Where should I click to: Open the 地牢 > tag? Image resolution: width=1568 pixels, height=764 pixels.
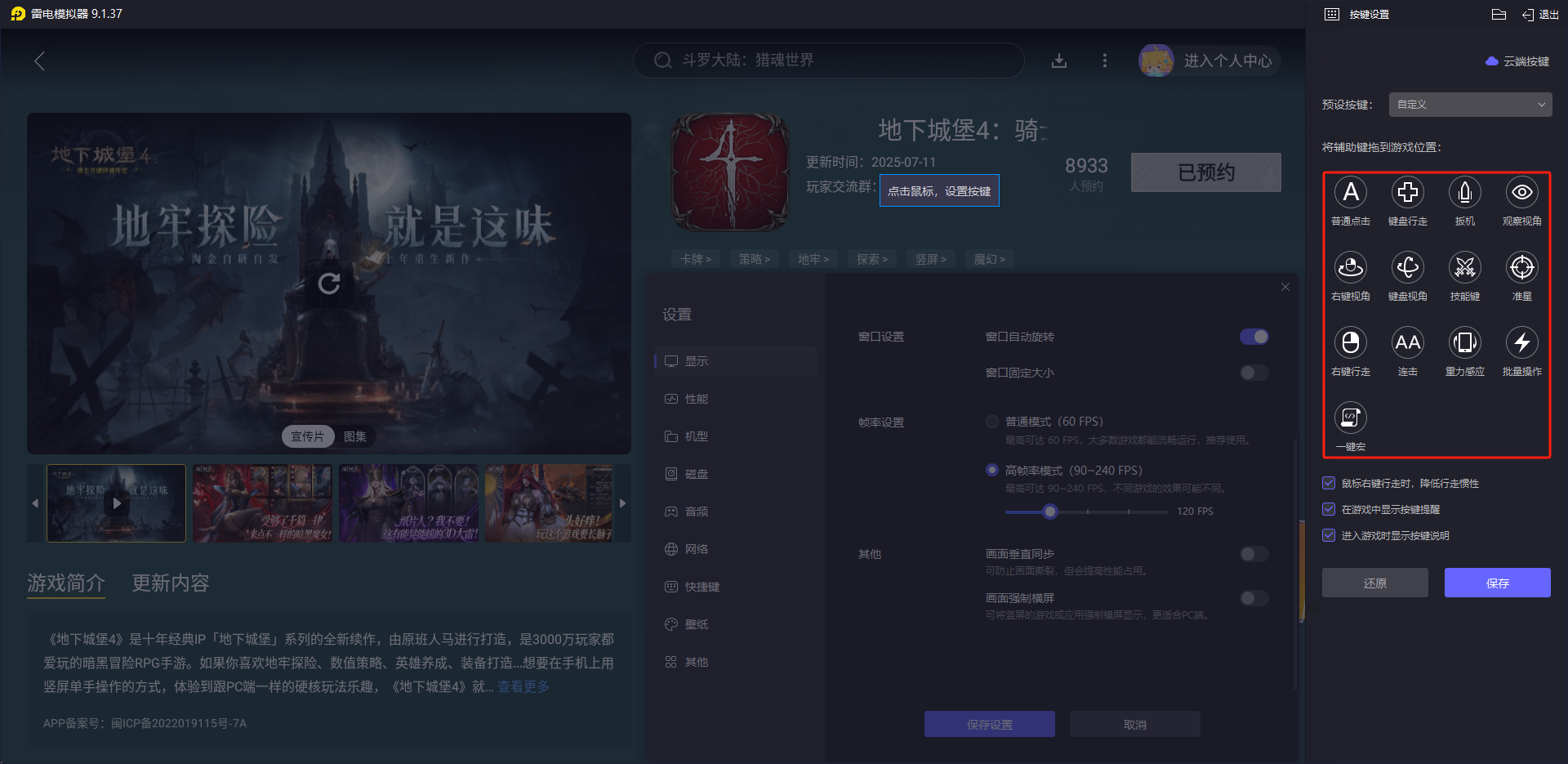(813, 259)
